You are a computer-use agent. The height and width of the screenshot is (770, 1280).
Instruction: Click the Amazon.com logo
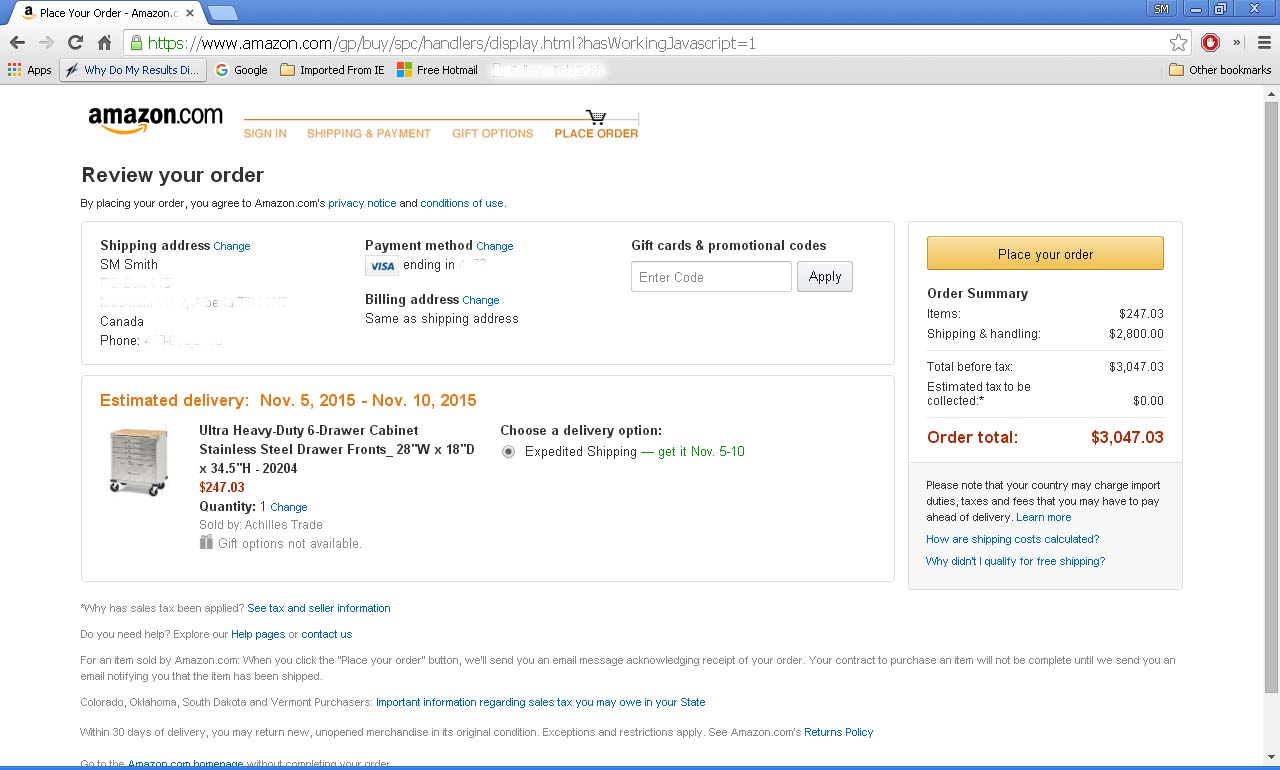pyautogui.click(x=155, y=119)
